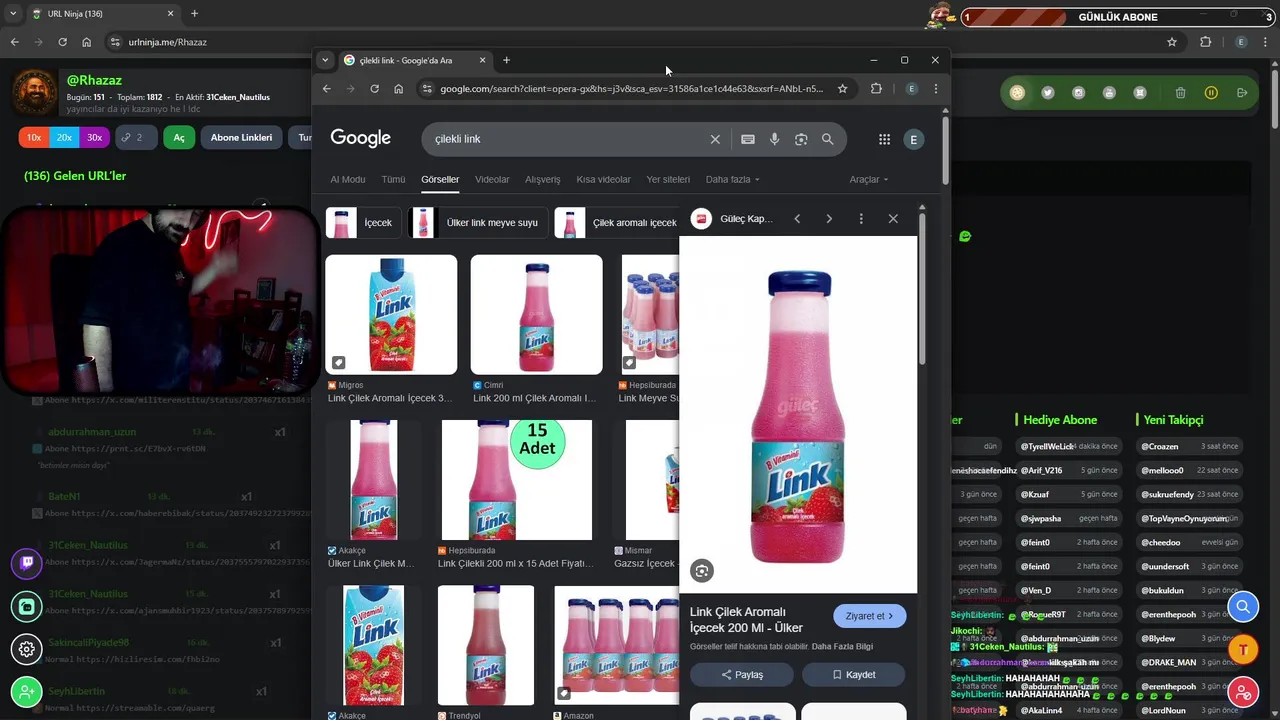Viewport: 1280px width, 720px height.
Task: Click the Google search input field
Action: pyautogui.click(x=570, y=139)
